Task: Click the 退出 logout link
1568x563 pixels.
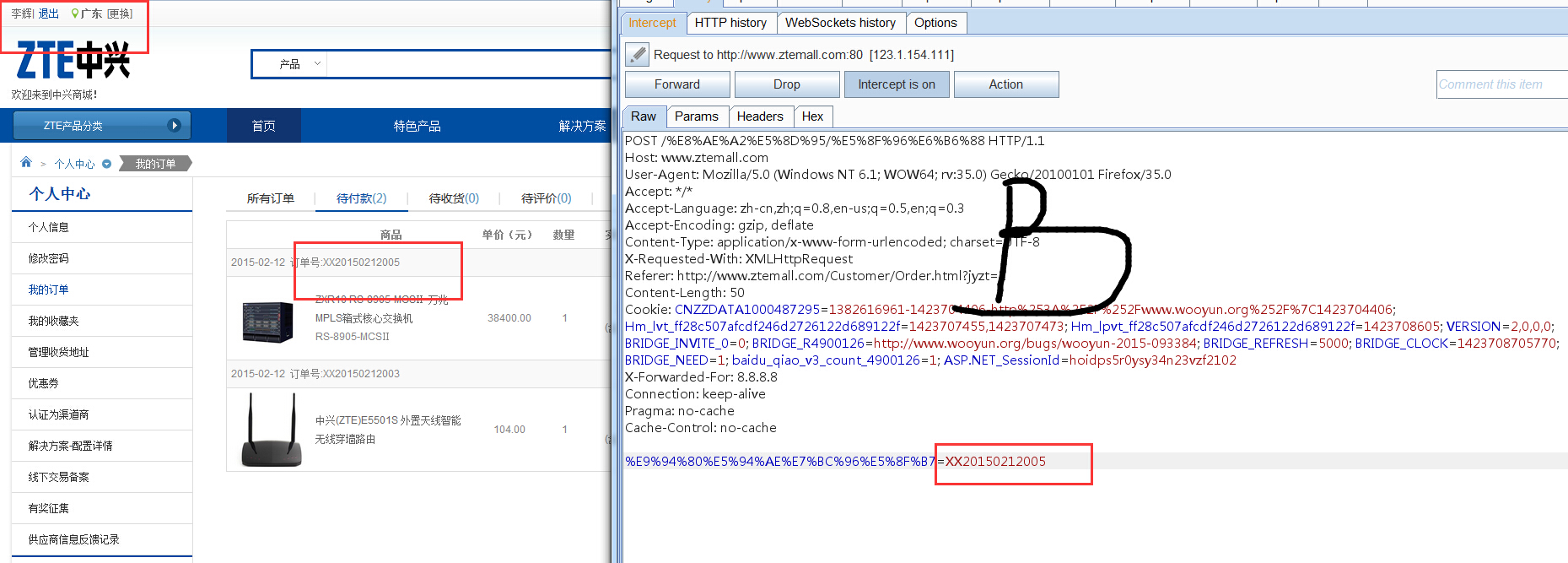Action: pos(49,14)
